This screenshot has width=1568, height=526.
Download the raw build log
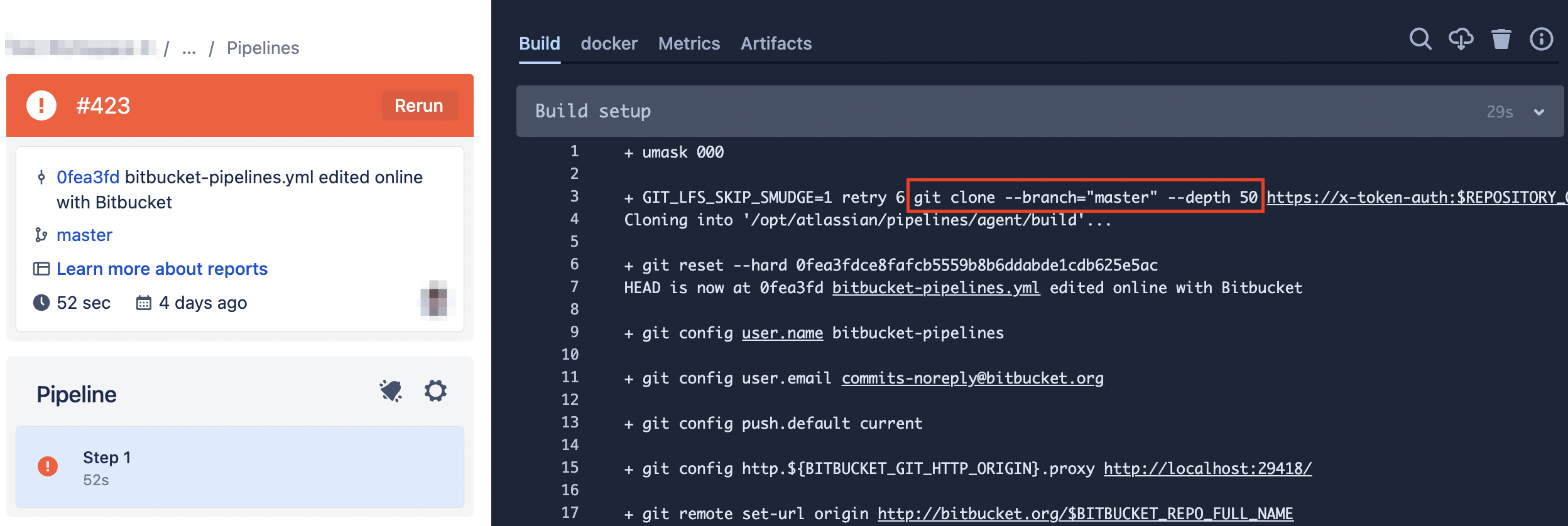1461,40
